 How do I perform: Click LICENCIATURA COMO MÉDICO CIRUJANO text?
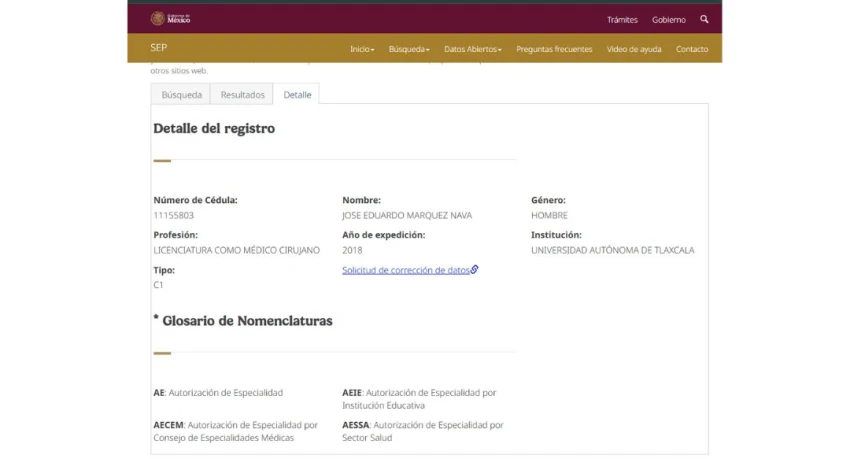pyautogui.click(x=236, y=250)
